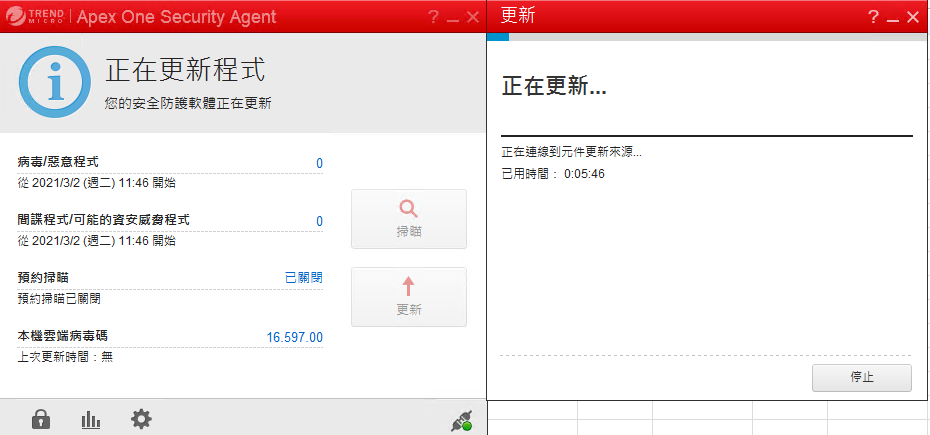
Task: Open help question mark in 更新 window
Action: coord(873,17)
